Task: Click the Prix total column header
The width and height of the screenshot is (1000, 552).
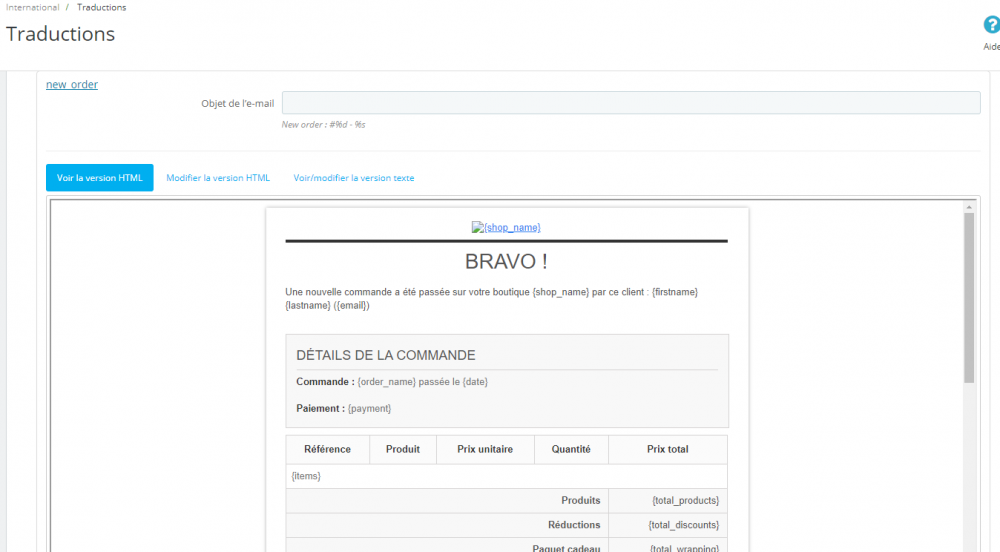Action: coord(667,449)
